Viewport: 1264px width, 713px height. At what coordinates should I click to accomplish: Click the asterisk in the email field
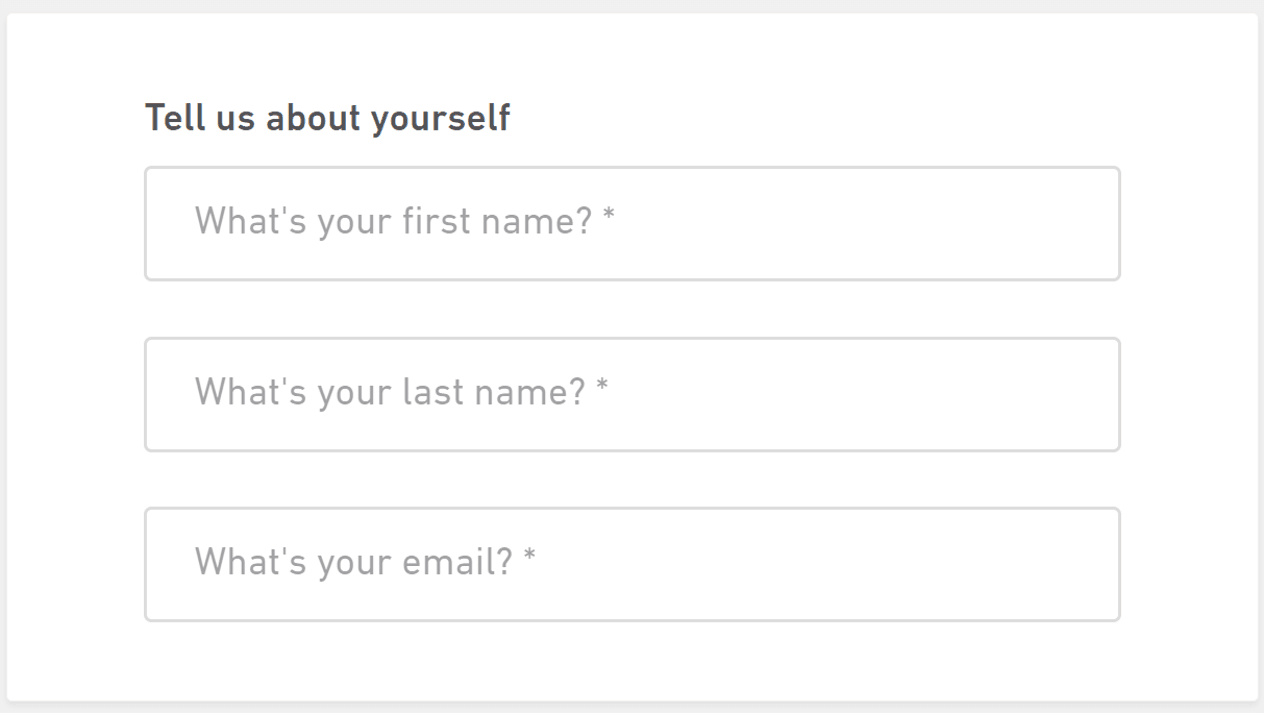pos(530,557)
